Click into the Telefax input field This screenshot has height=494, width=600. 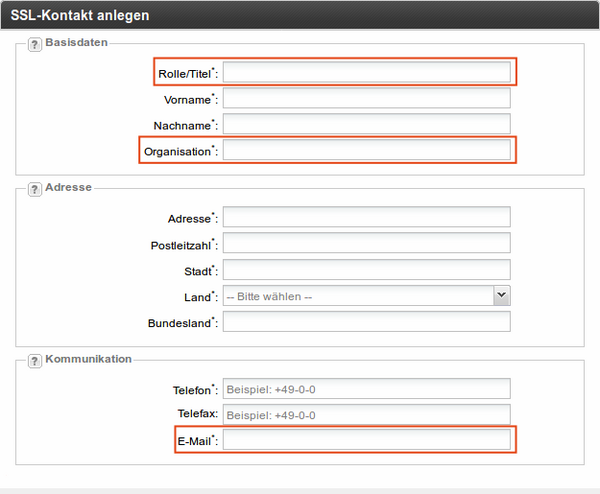[x=367, y=414]
